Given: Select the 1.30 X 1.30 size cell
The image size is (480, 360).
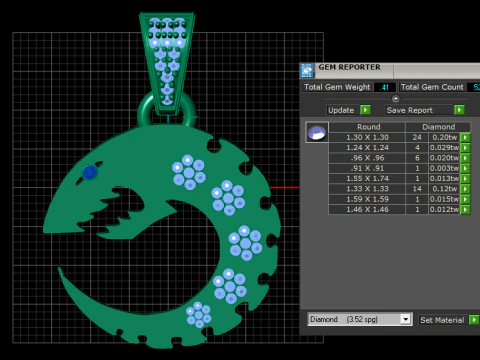Looking at the screenshot, I should pos(367,137).
